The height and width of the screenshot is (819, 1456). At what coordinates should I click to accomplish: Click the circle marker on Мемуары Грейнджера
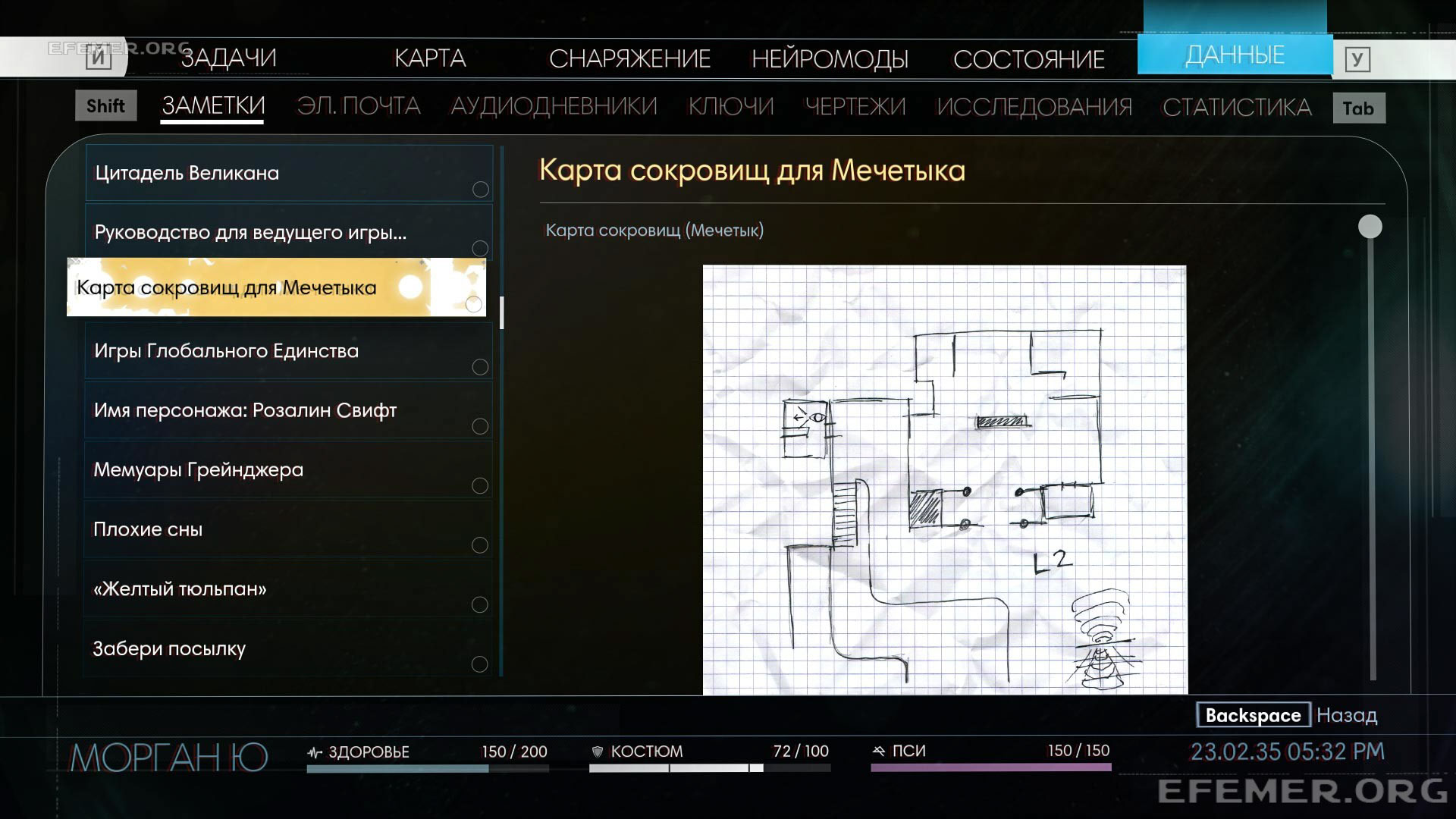point(480,485)
